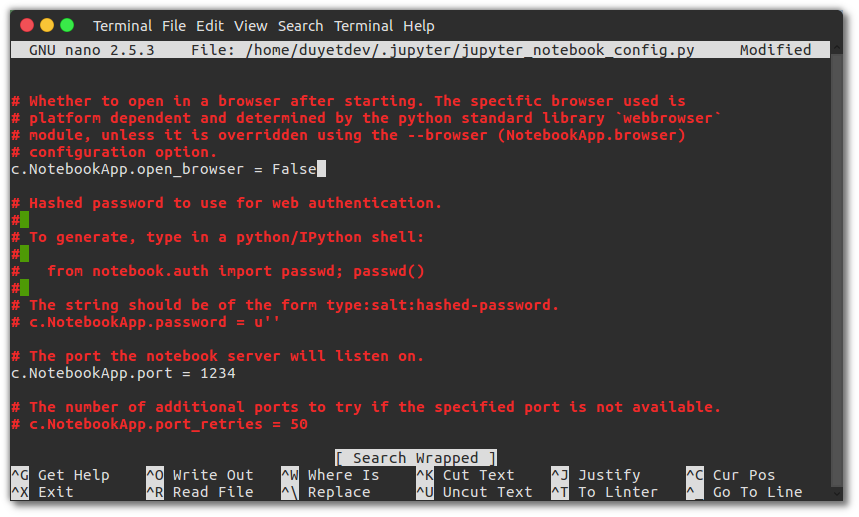Open the second Terminal menu next to Search
859x517 pixels.
(x=363, y=26)
